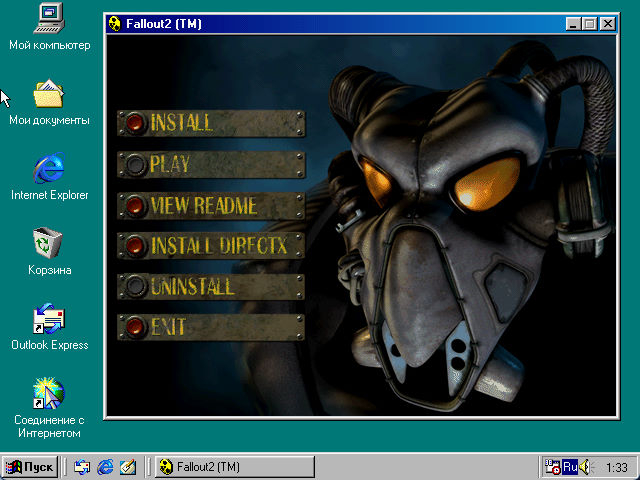Open the Мой компьютер desktop icon
This screenshot has width=640, height=480.
[x=49, y=27]
